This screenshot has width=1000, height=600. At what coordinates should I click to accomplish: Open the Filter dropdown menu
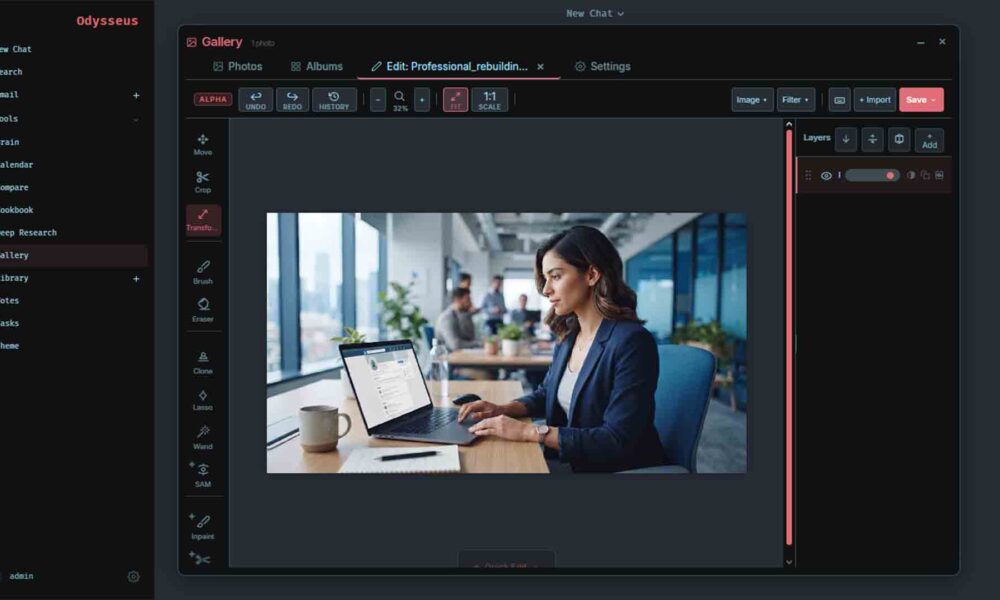(796, 100)
